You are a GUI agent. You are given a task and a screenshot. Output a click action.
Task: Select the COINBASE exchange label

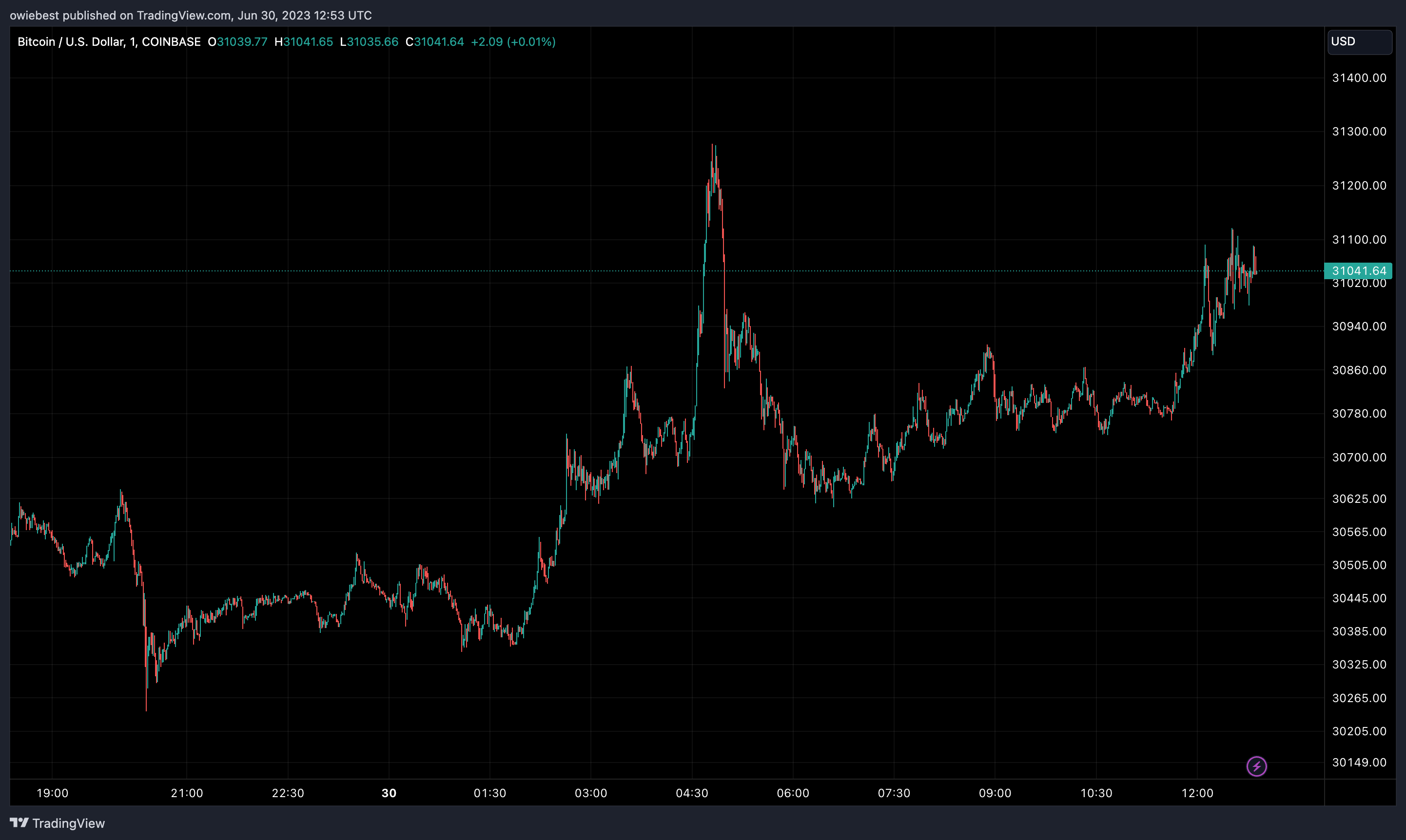point(173,41)
